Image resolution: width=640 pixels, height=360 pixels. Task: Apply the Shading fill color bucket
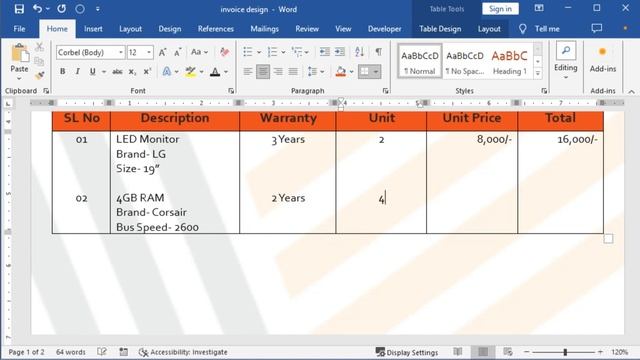pos(341,72)
